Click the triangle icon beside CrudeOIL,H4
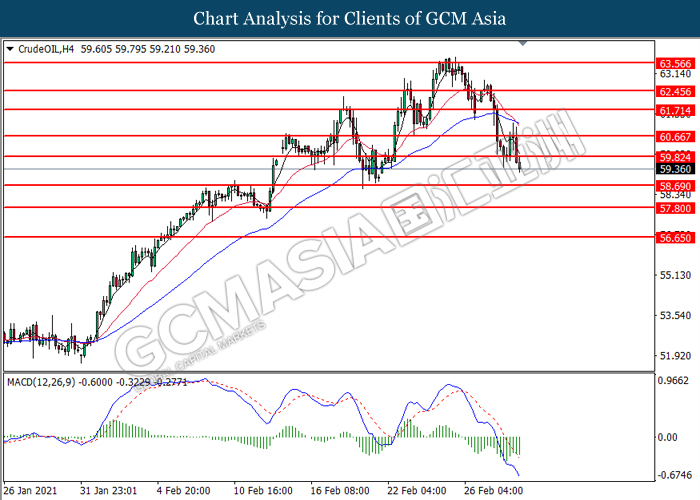 [10, 49]
